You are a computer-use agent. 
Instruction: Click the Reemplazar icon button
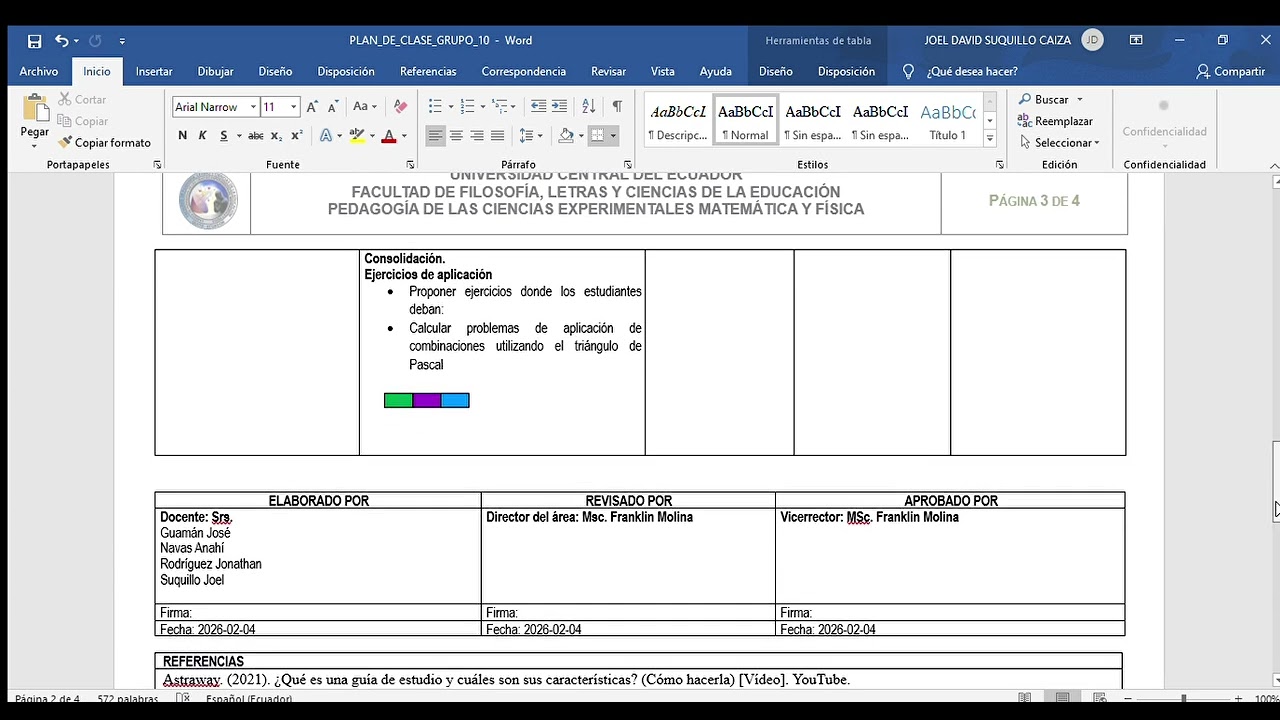pyautogui.click(x=1055, y=121)
